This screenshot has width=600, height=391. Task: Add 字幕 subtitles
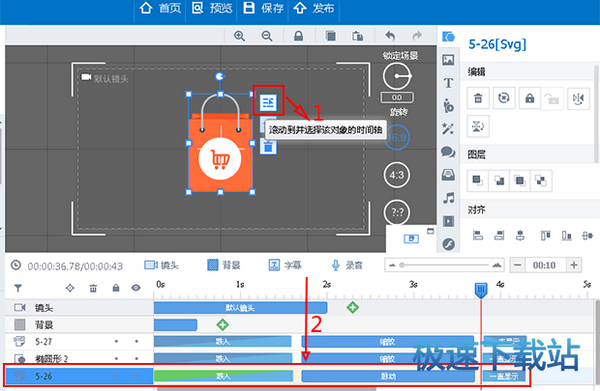(x=285, y=265)
